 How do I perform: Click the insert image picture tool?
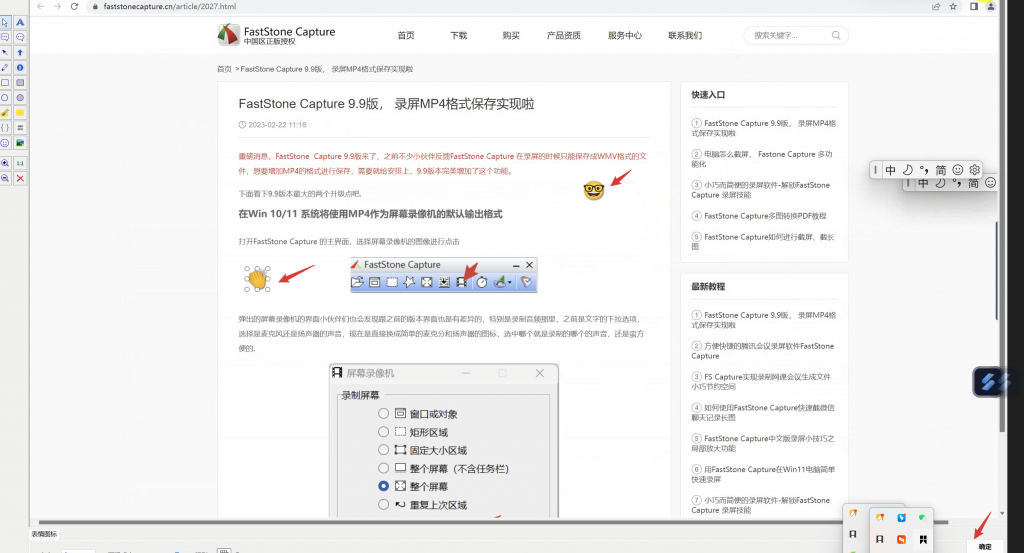(20, 143)
